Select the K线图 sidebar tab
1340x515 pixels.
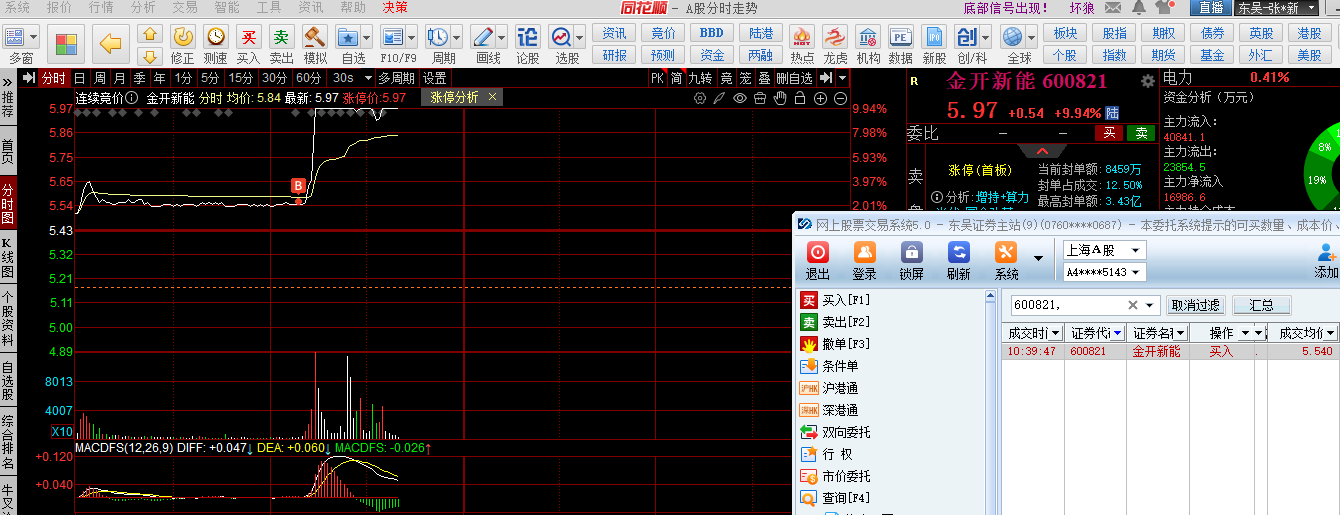[8, 257]
